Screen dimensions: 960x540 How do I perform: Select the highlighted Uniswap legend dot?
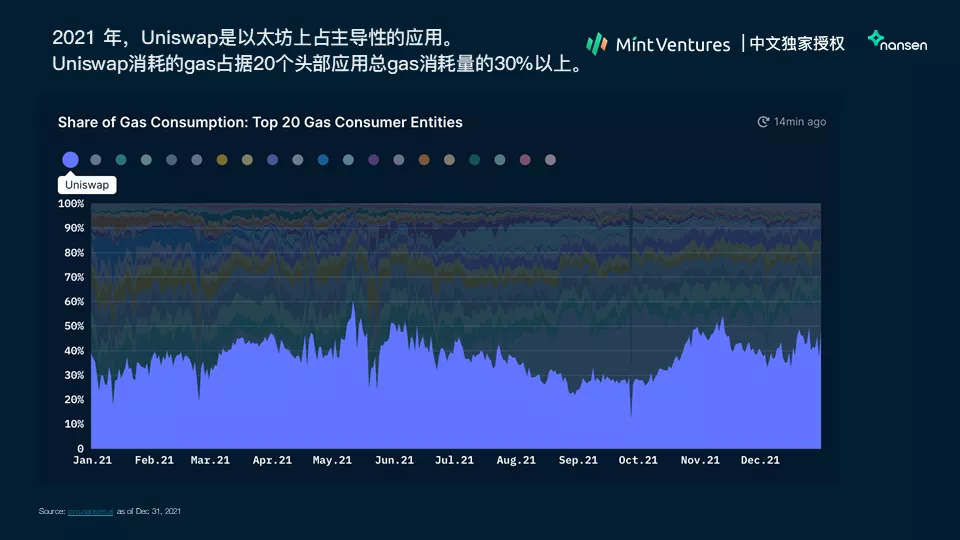[x=70, y=160]
